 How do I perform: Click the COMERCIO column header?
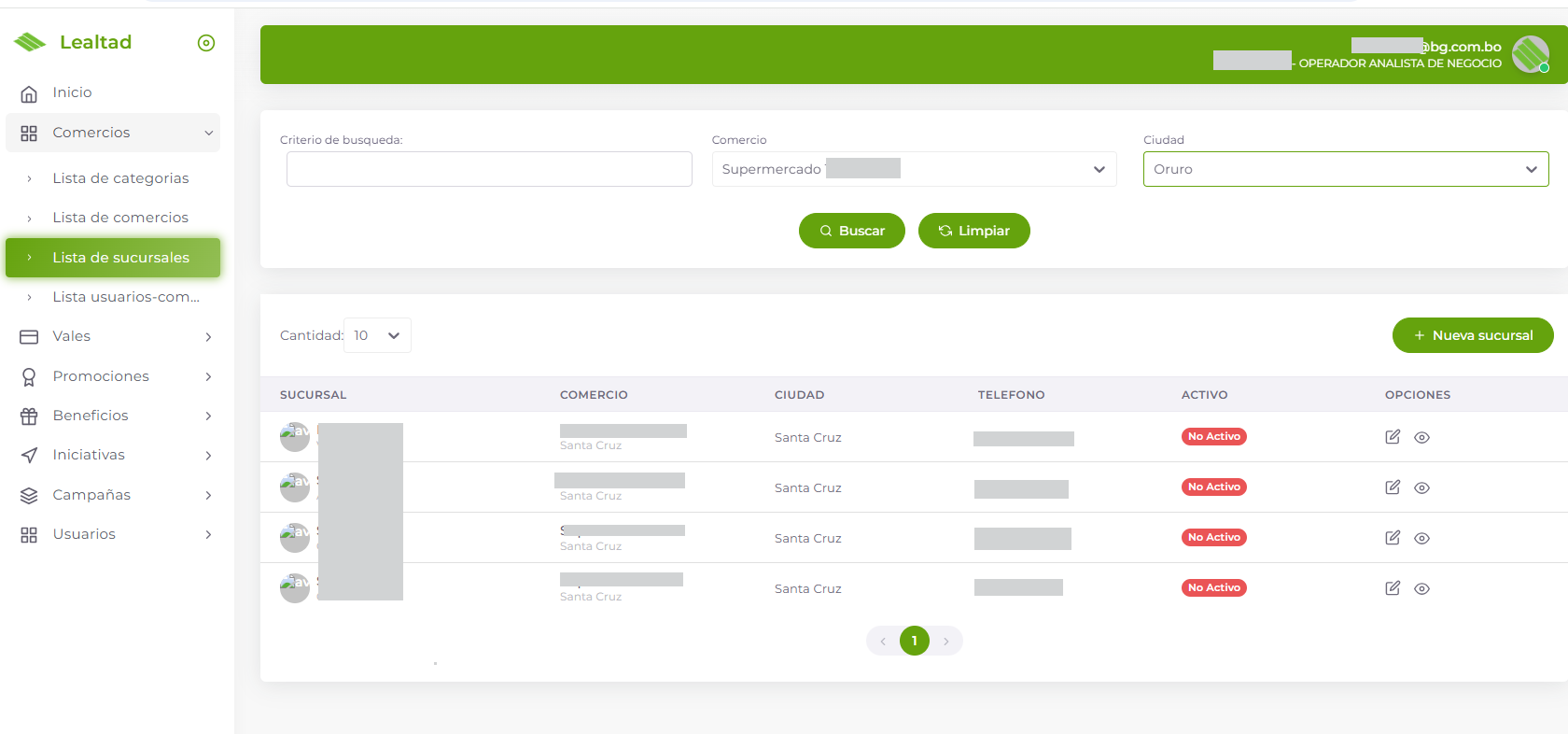[594, 395]
